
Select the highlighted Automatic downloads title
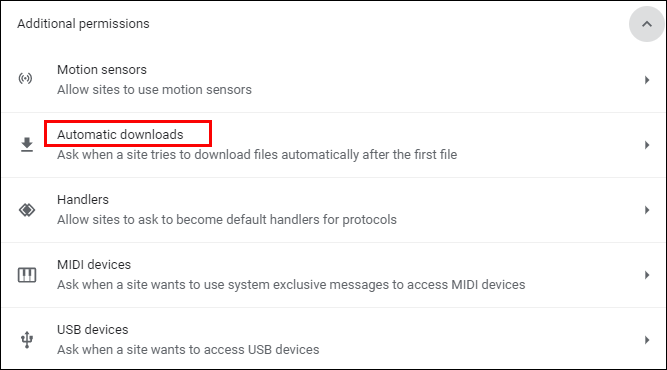pos(120,134)
